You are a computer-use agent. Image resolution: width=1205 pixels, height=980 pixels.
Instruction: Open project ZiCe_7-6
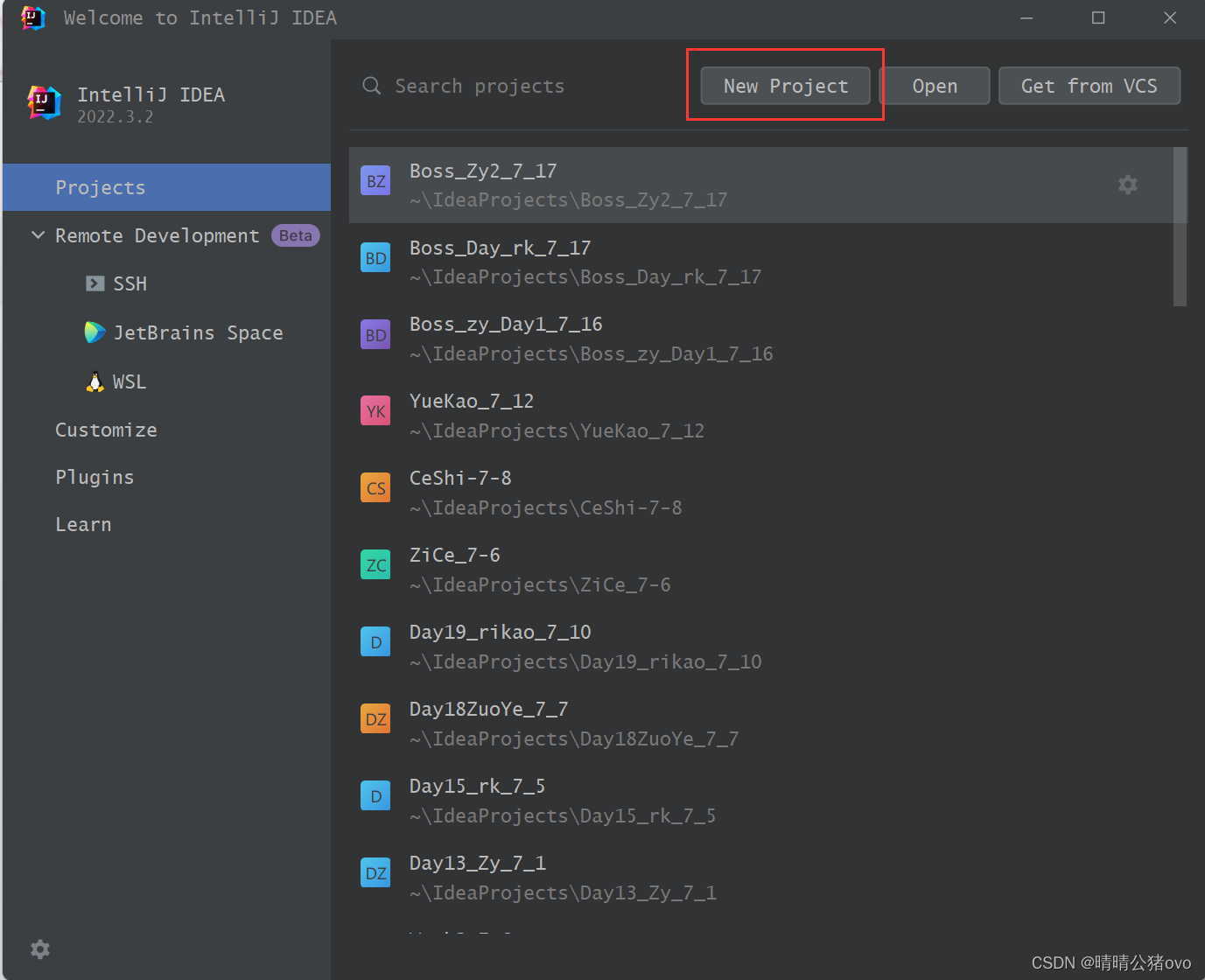761,570
